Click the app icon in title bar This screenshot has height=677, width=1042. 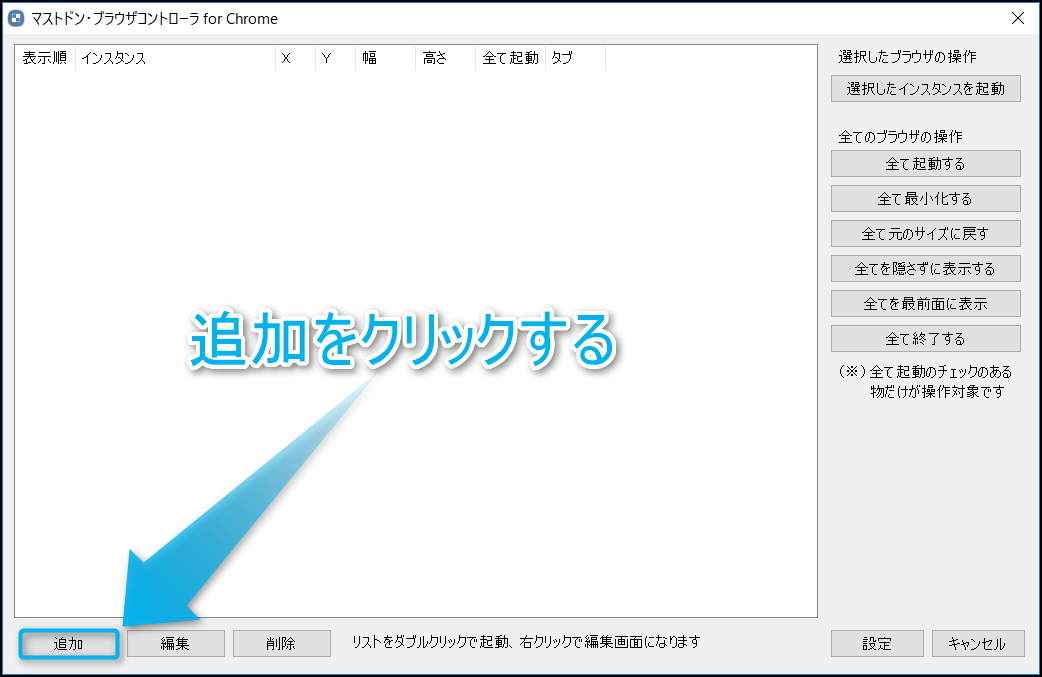pos(16,18)
